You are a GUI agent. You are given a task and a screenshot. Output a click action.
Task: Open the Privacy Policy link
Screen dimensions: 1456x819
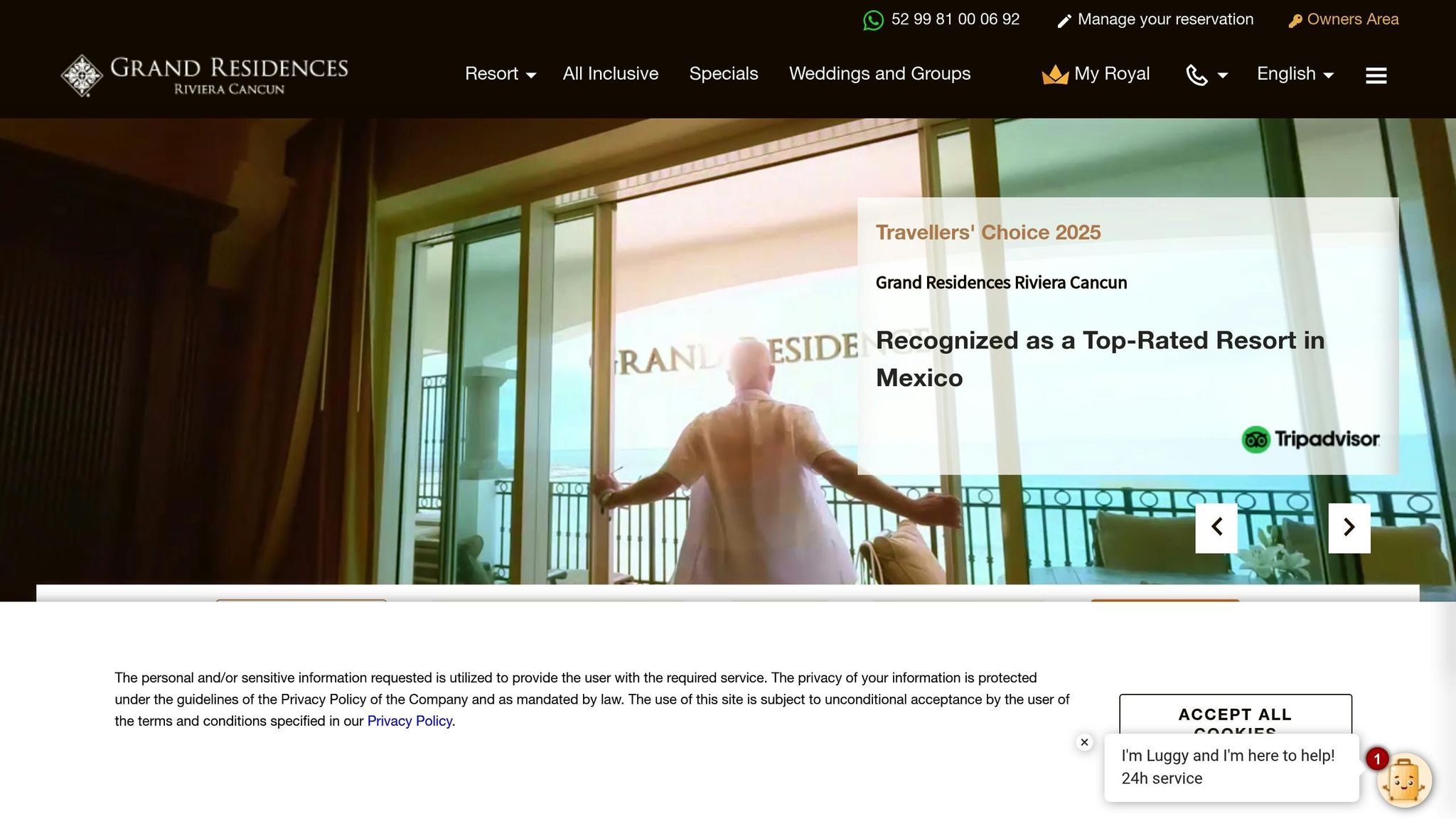pyautogui.click(x=409, y=721)
